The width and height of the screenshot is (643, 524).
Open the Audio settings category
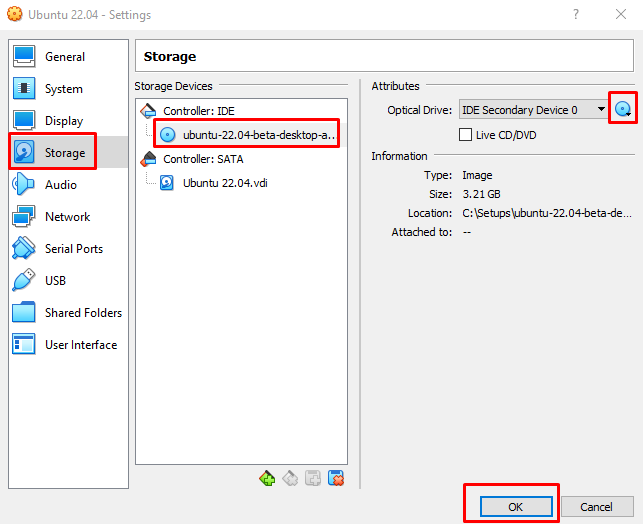(x=68, y=185)
